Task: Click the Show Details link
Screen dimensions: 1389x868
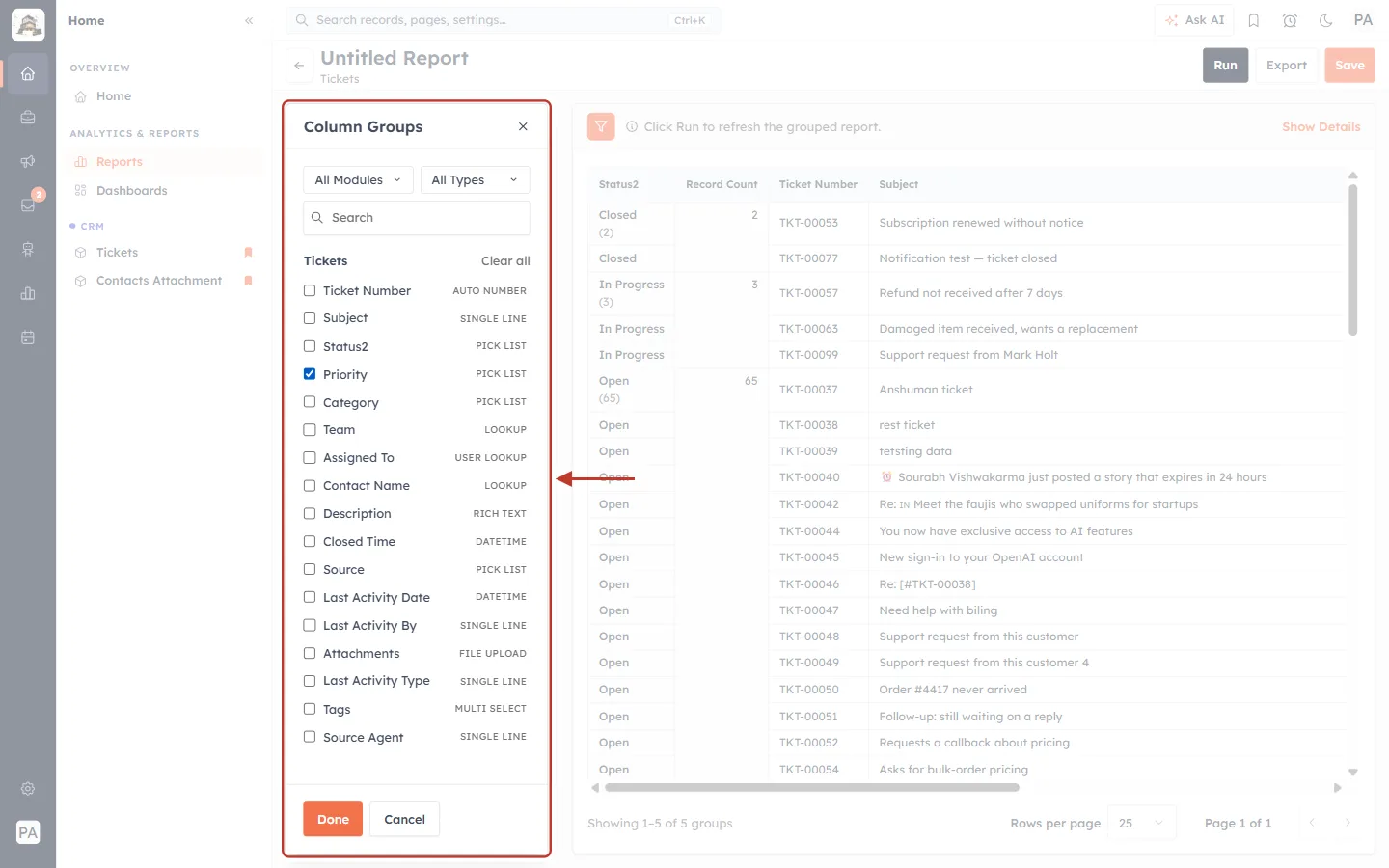Action: 1321,127
